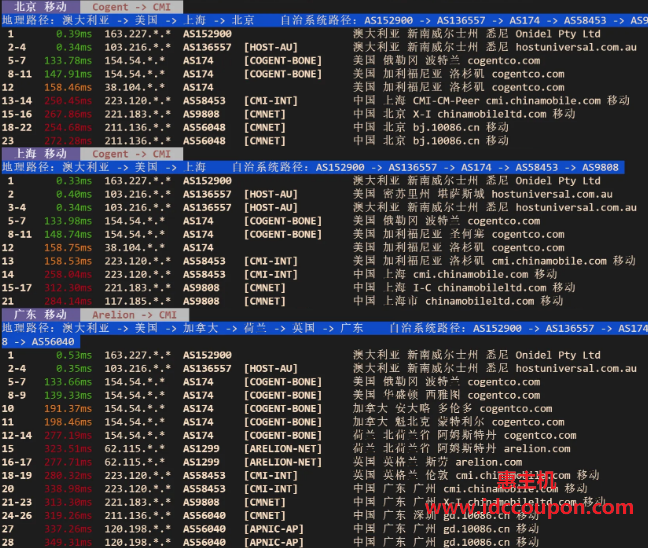The image size is (648, 548).
Task: Click the 0.39ms latency value
Action: pyautogui.click(x=74, y=33)
